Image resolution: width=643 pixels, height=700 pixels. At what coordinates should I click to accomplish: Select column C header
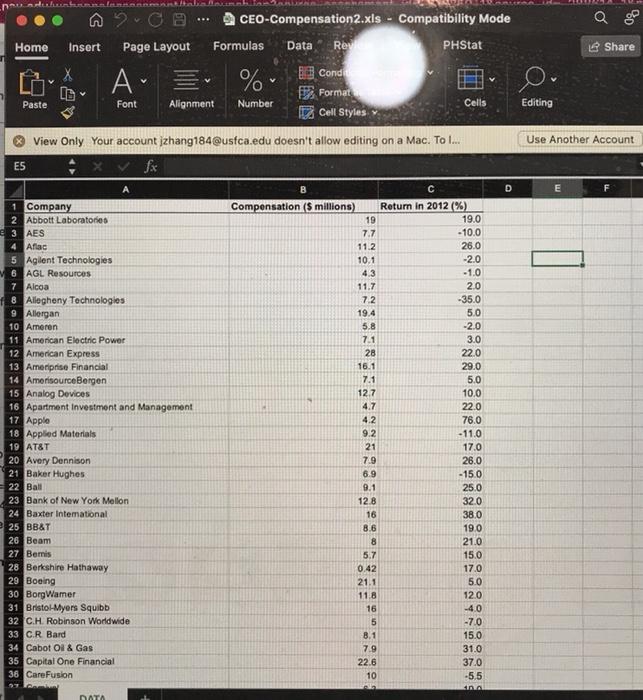click(x=430, y=189)
